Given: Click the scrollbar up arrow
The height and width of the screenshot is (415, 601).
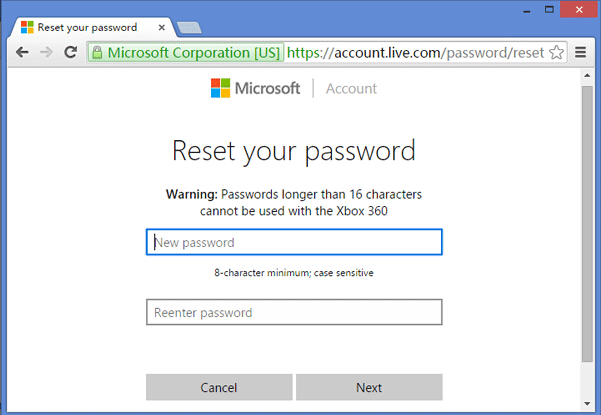Looking at the screenshot, I should pyautogui.click(x=587, y=77).
